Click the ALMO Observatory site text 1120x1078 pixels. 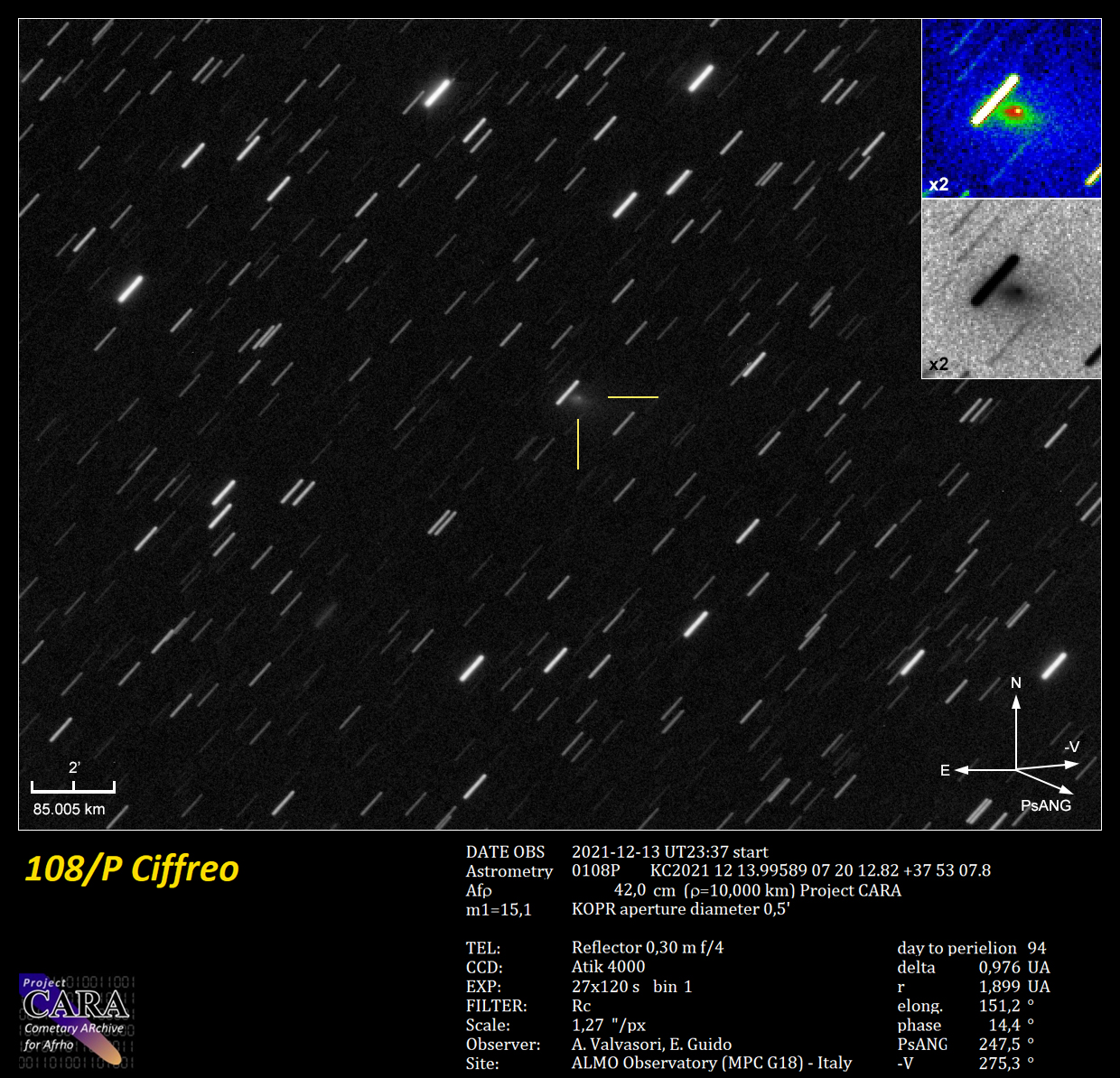(711, 1063)
